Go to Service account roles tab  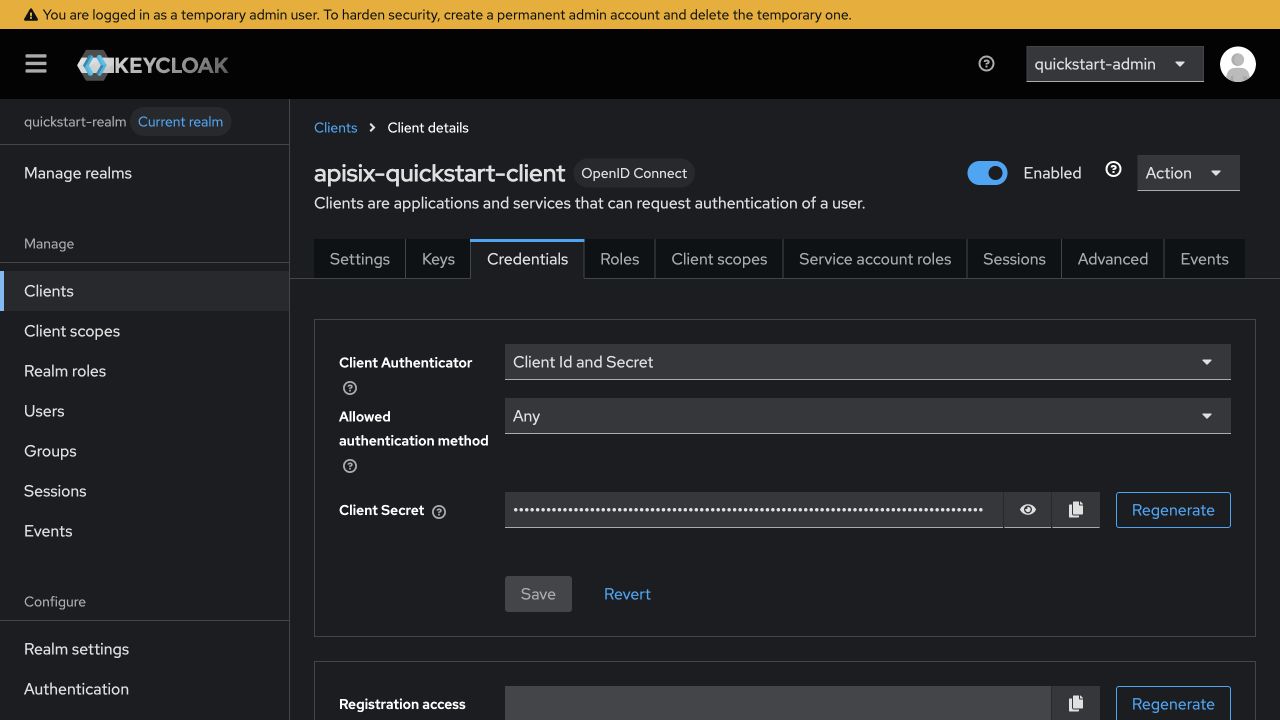[875, 259]
